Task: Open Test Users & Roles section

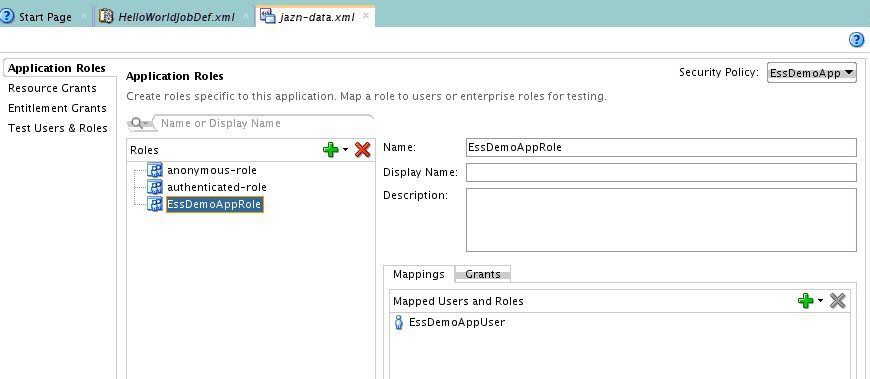Action: 58,128
